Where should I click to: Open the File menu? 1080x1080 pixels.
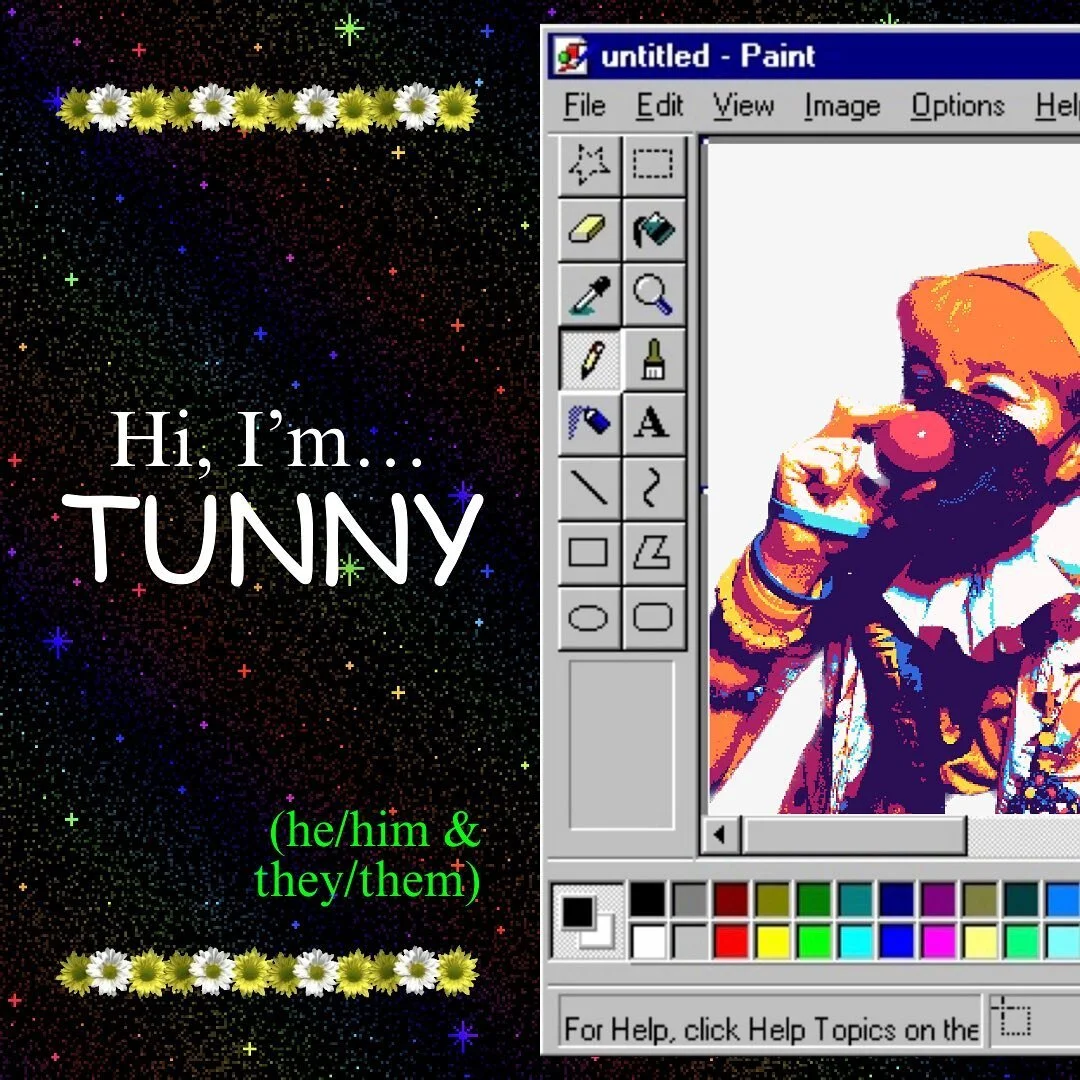(x=584, y=105)
